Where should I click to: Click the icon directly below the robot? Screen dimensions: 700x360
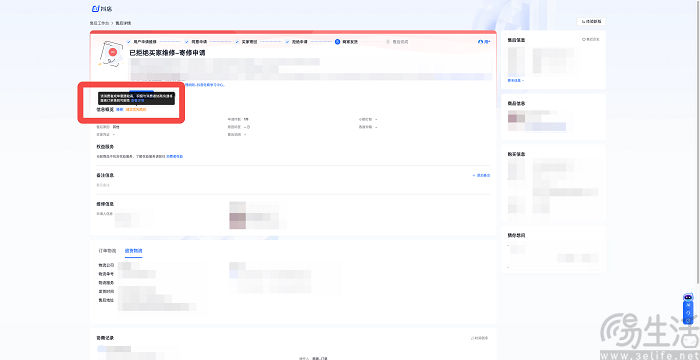click(688, 306)
